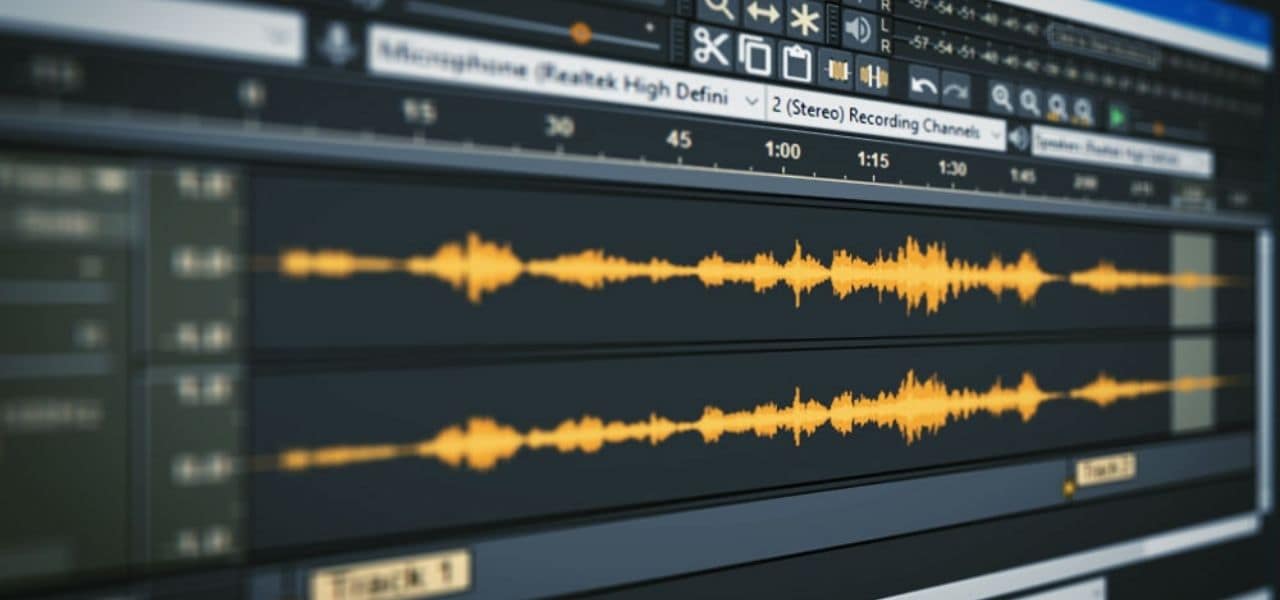Undo the last edit
This screenshot has width=1280, height=600.
923,86
